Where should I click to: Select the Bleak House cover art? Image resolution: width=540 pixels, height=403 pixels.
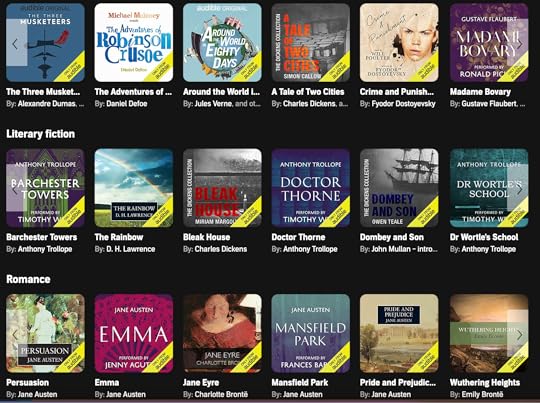pyautogui.click(x=222, y=188)
